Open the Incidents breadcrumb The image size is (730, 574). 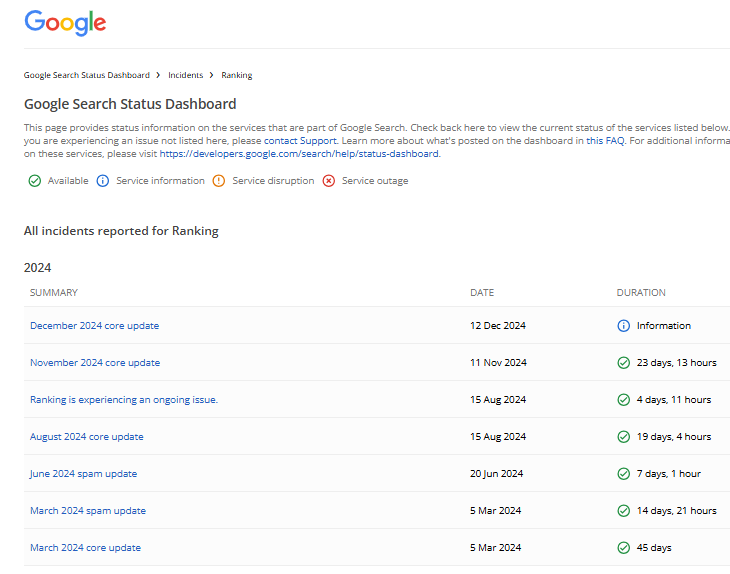186,75
